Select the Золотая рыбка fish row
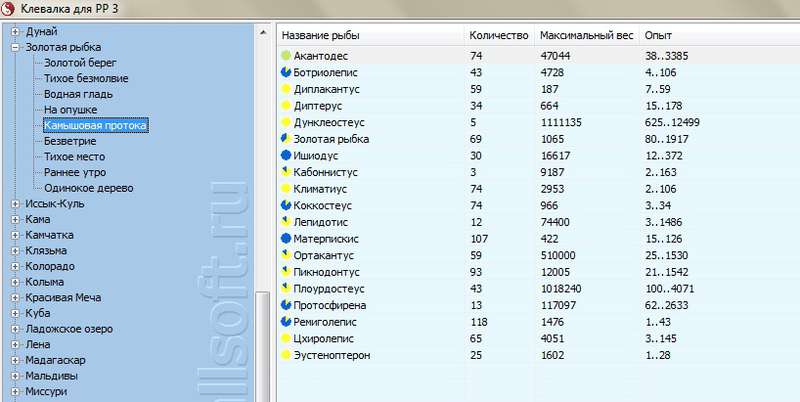The image size is (800, 402). pos(332,139)
